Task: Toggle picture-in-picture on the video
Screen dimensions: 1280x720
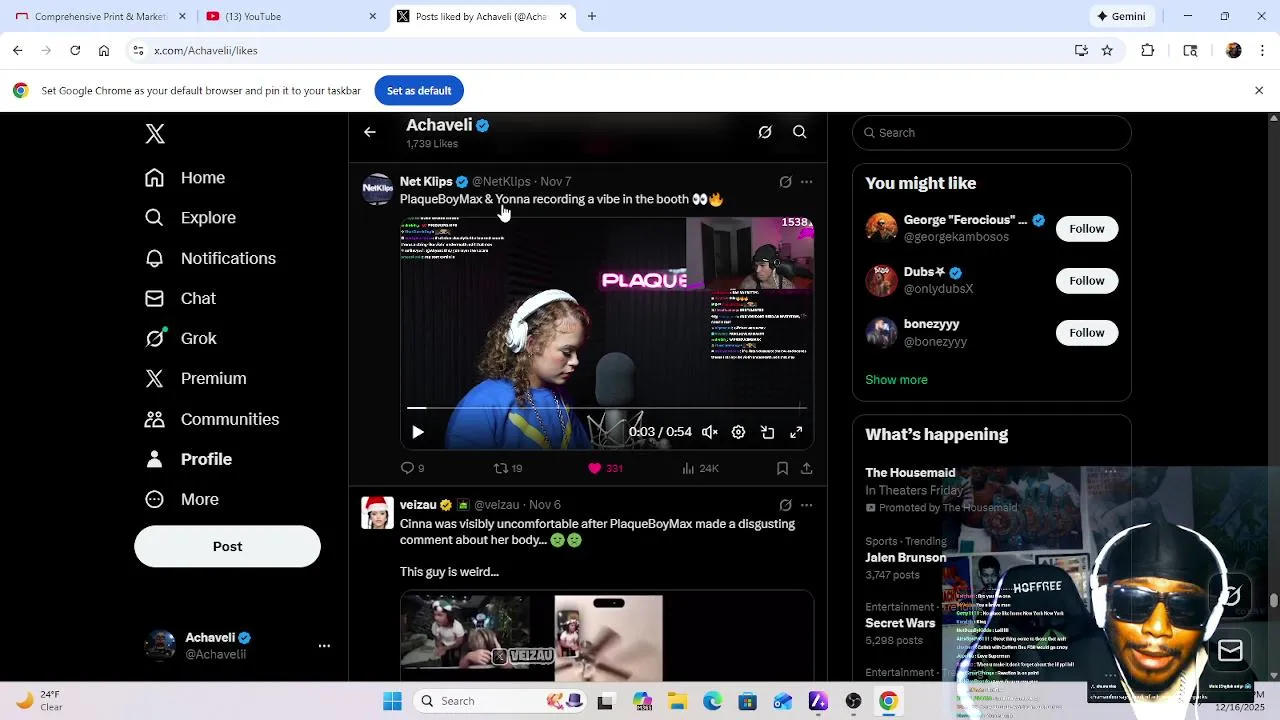Action: click(767, 432)
